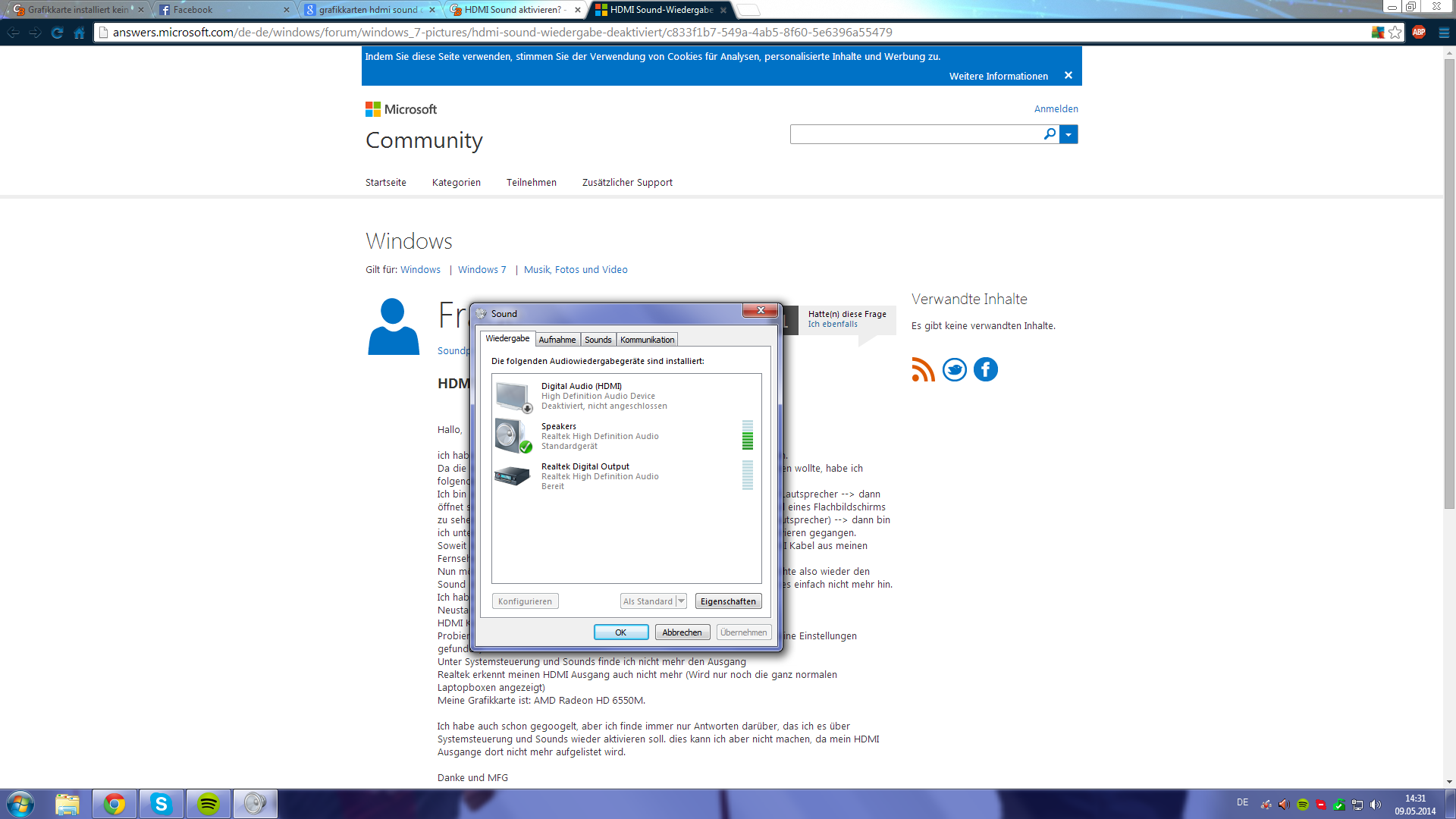This screenshot has height=819, width=1456.
Task: Switch to the Kommunikation tab
Action: tap(647, 340)
